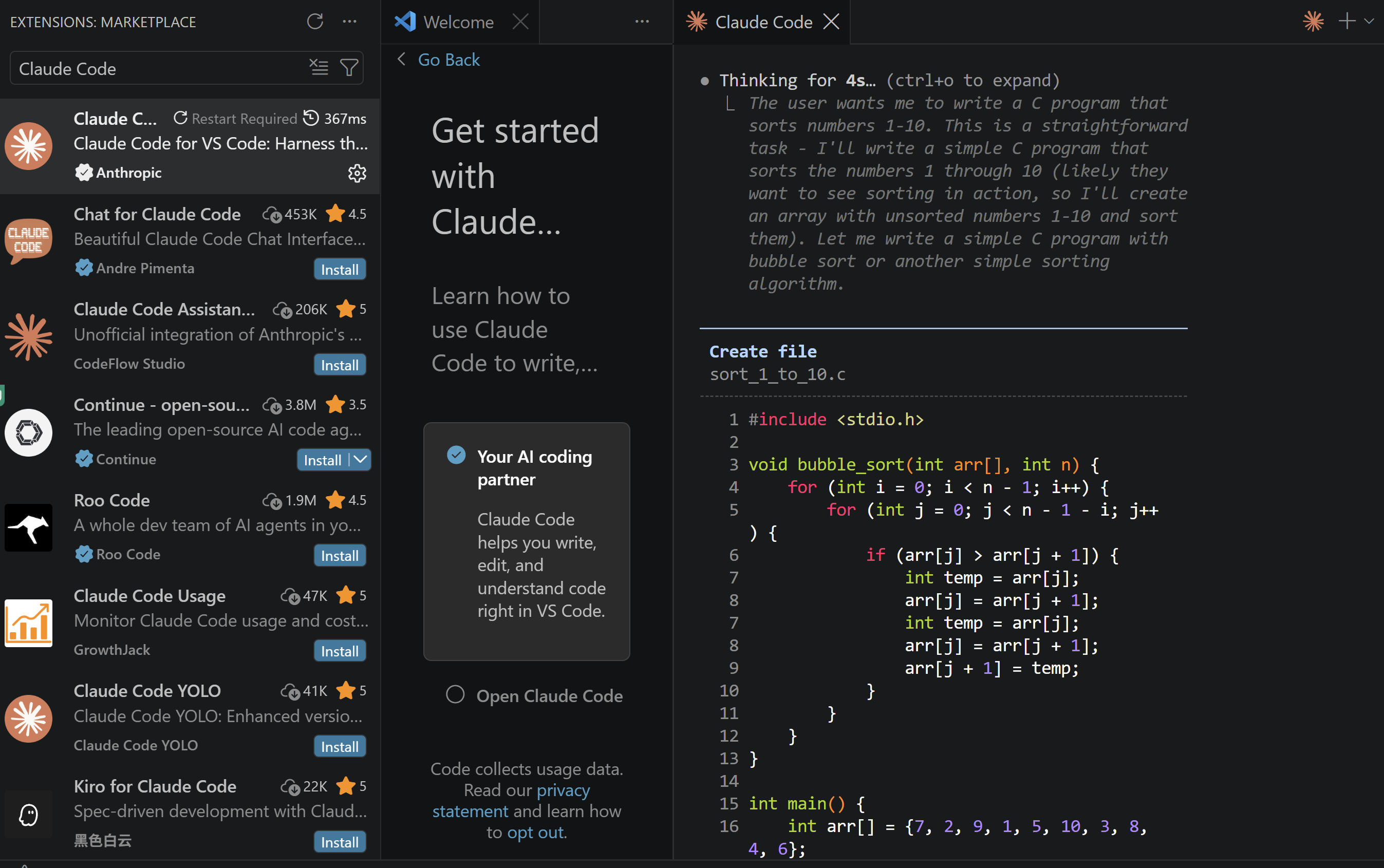Expand the Thinking for 4s block
Screen dimensions: 1384x868
pos(890,80)
